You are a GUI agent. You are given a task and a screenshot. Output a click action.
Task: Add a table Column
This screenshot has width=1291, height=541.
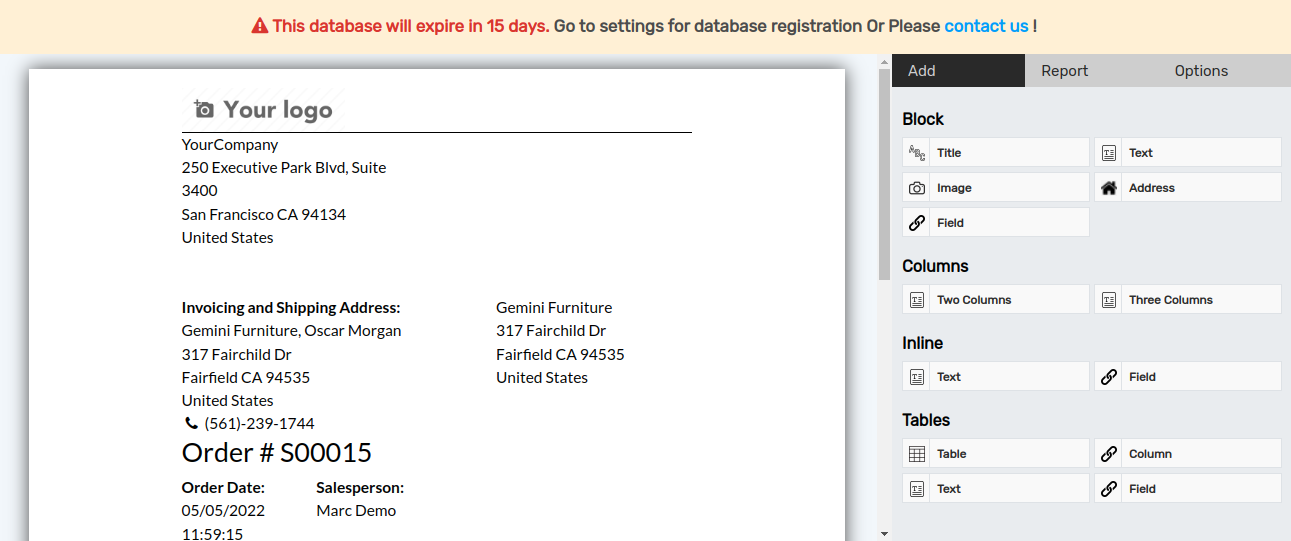pos(1188,454)
